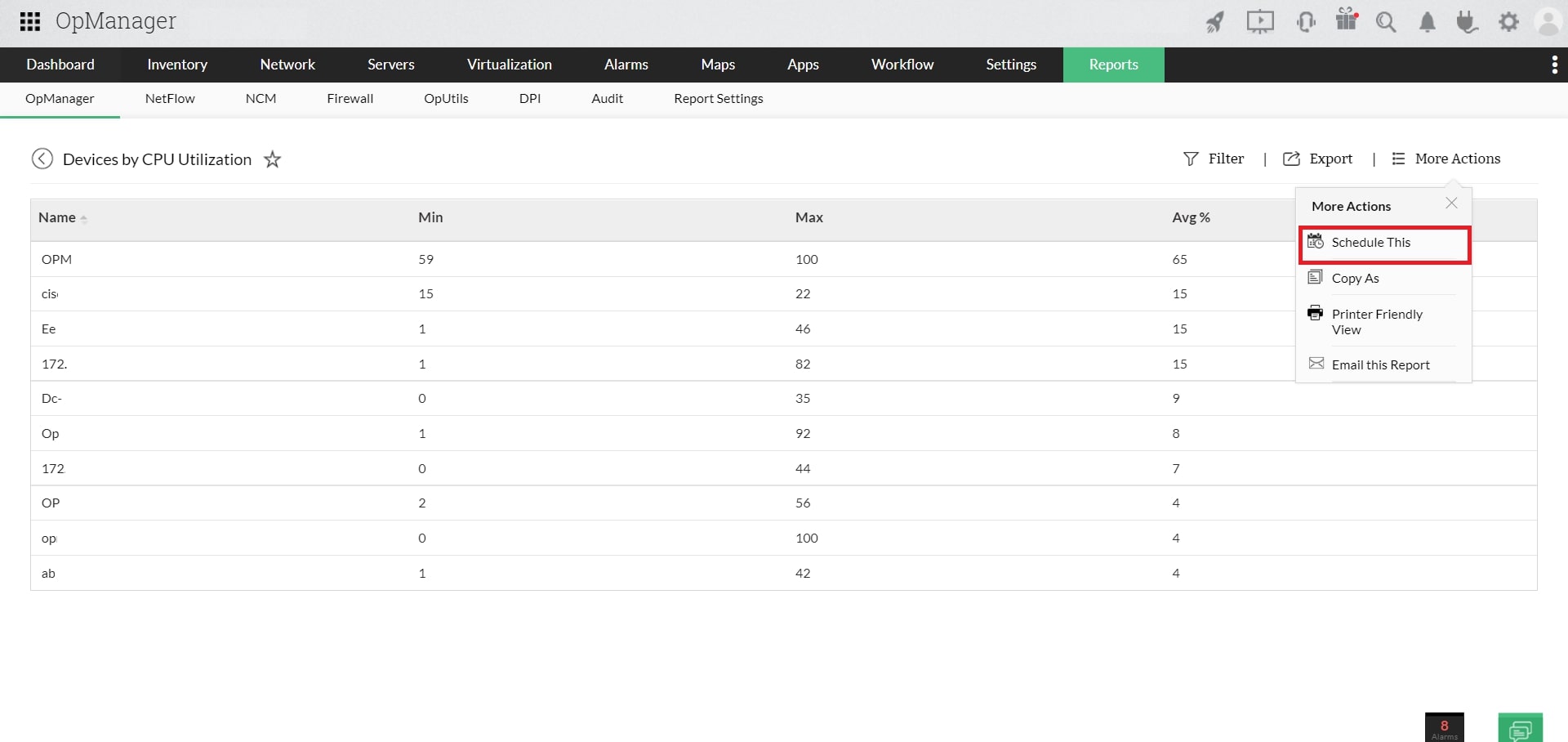This screenshot has height=742, width=1568.
Task: Click the back arrow beside report title
Action: tap(42, 159)
